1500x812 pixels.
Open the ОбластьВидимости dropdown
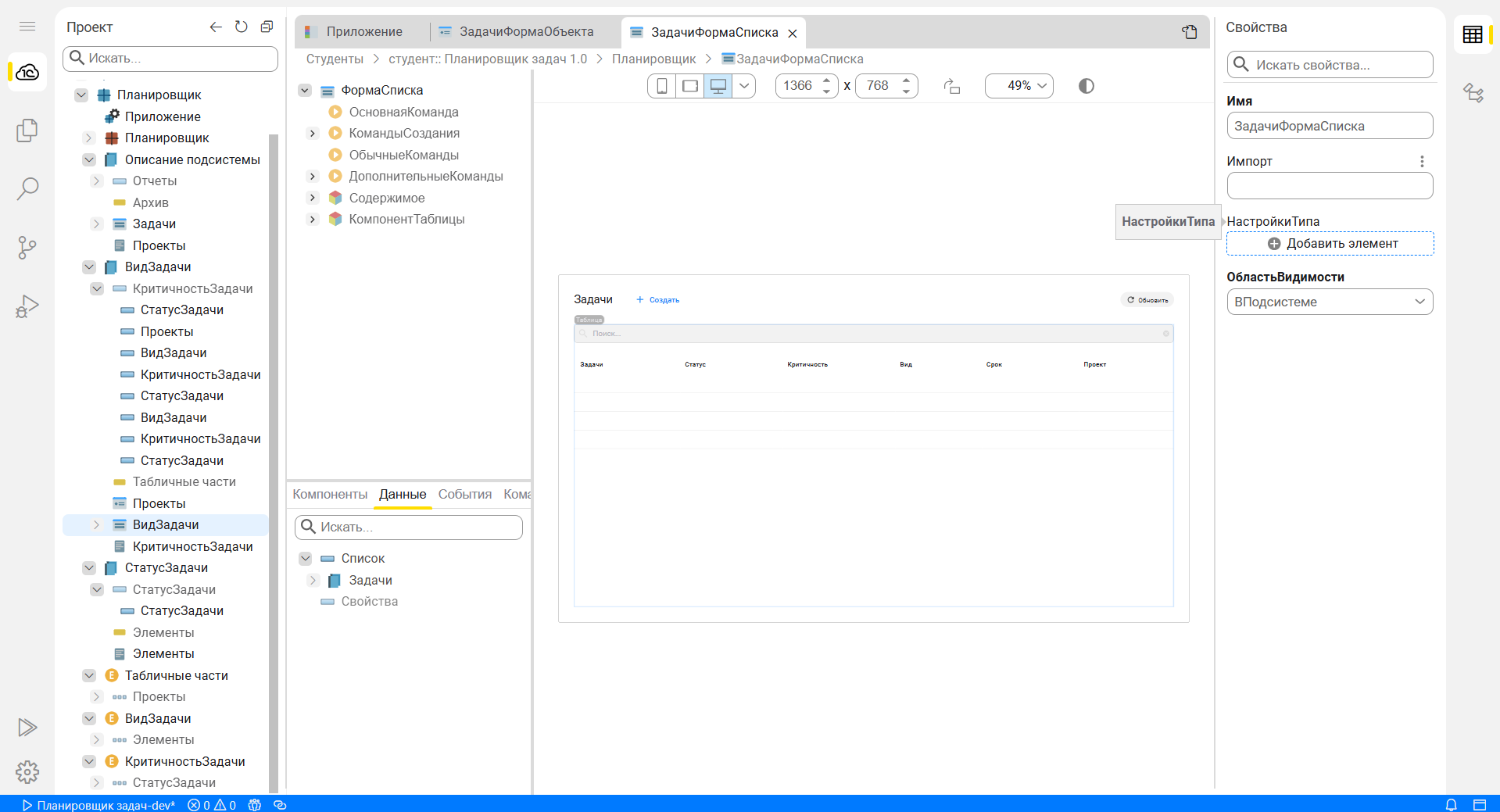[x=1329, y=302]
